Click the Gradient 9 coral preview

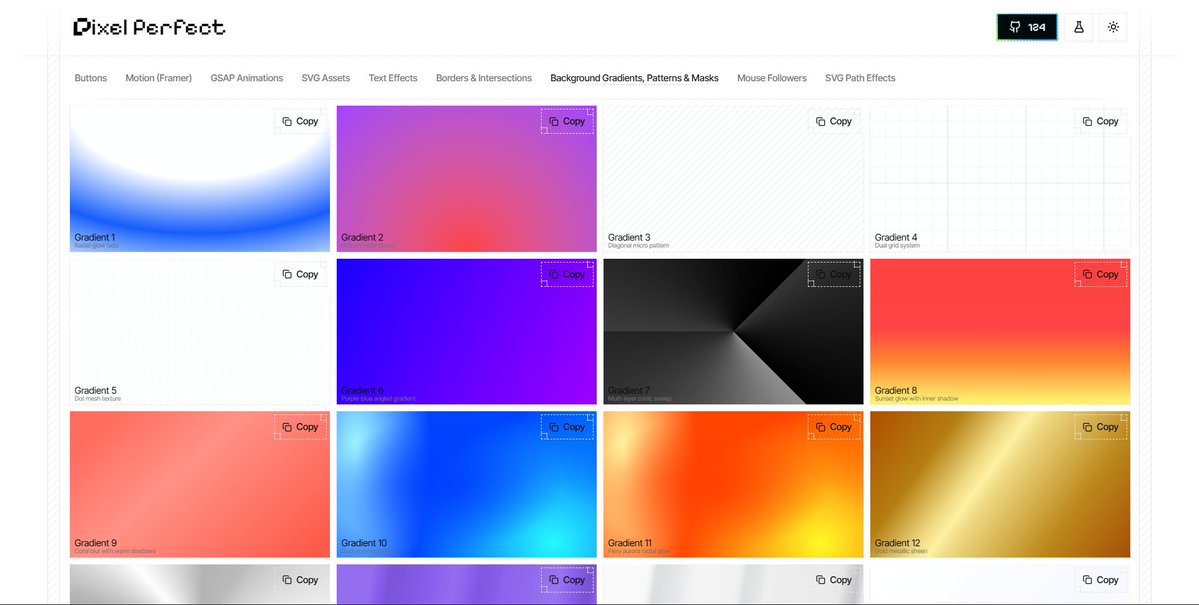tap(200, 485)
